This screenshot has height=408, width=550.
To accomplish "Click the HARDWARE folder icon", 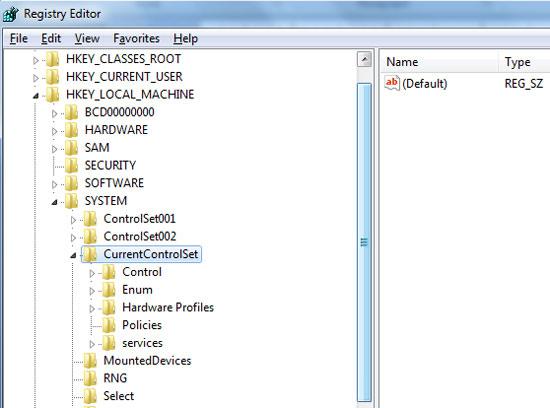I will tap(72, 130).
